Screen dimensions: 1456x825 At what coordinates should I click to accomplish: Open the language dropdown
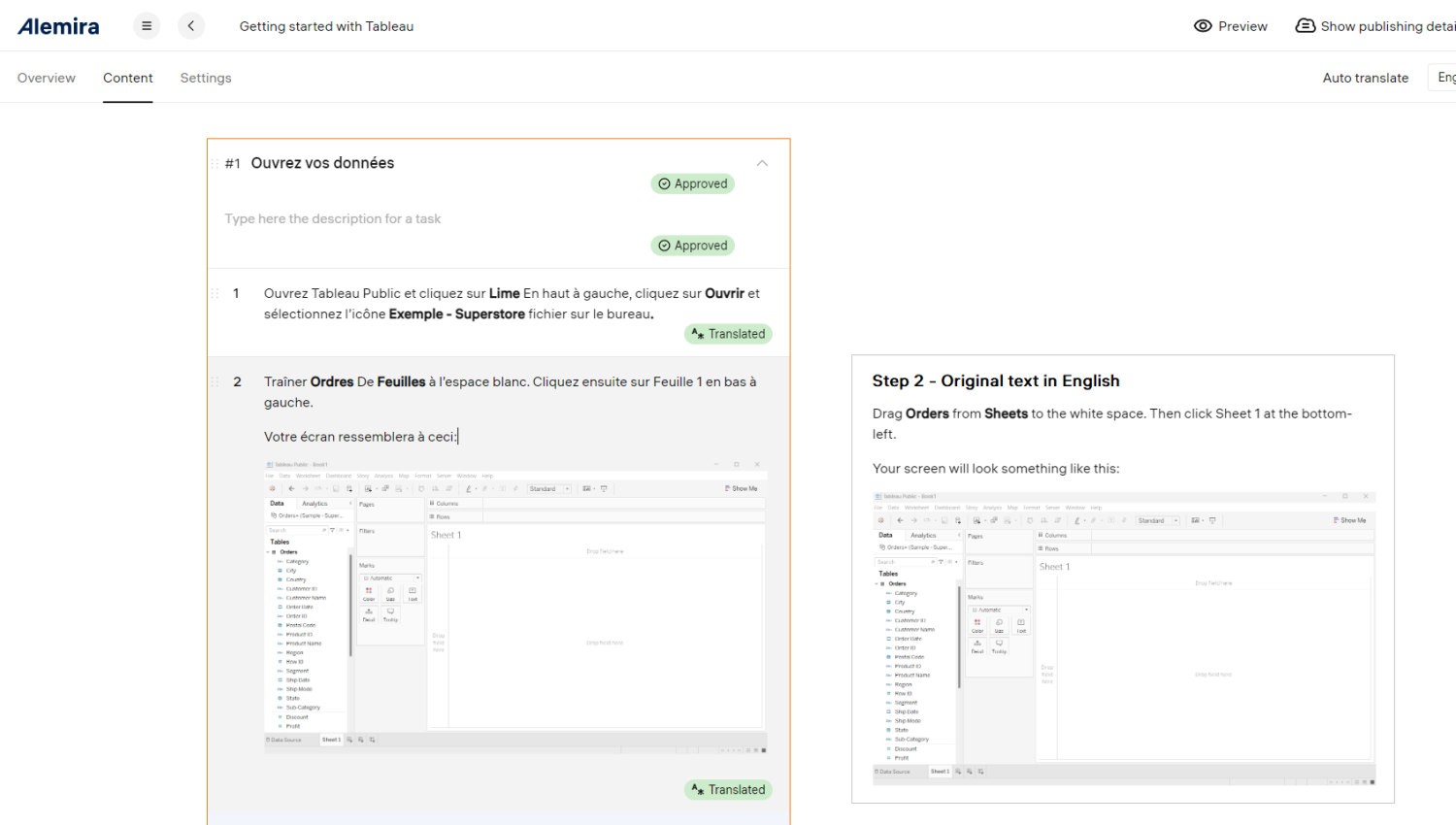(x=1443, y=78)
